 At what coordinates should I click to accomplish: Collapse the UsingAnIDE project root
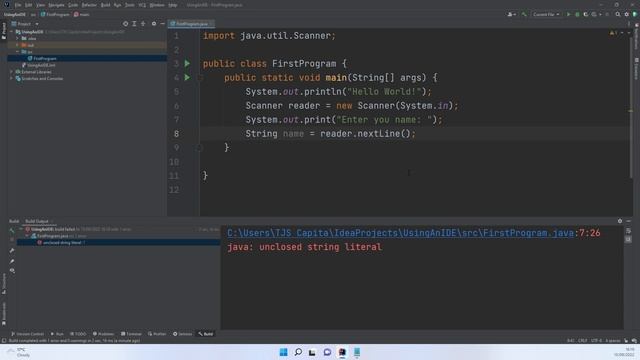[11, 31]
